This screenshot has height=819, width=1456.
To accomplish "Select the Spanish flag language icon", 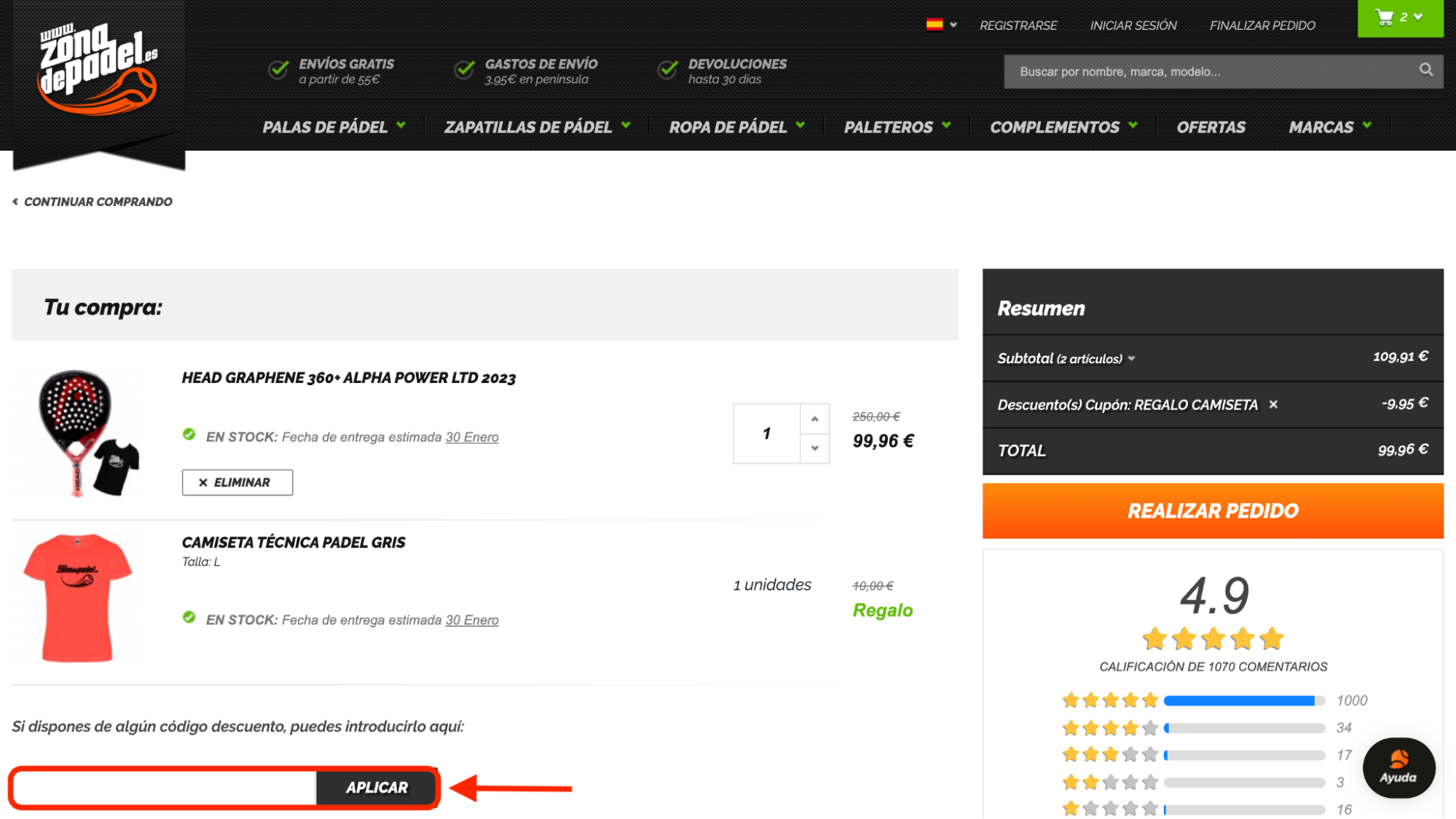I will click(934, 25).
